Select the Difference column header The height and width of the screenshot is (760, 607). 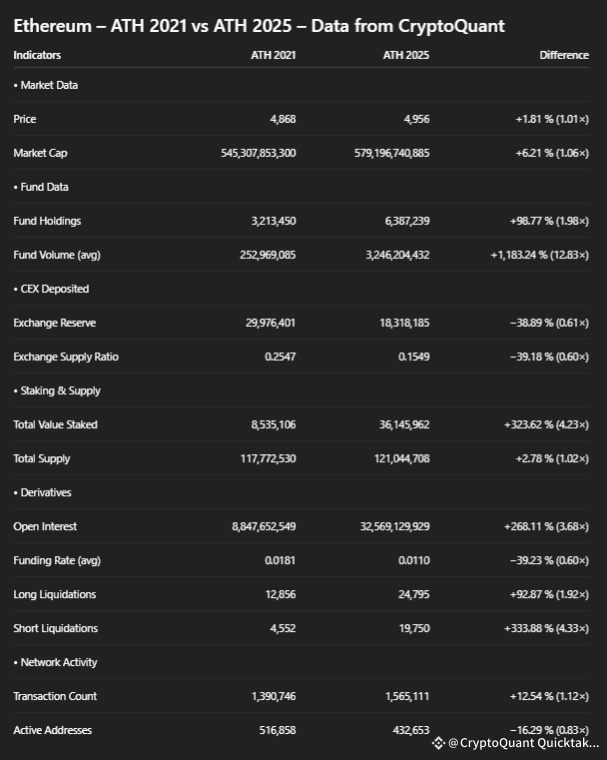(x=564, y=55)
